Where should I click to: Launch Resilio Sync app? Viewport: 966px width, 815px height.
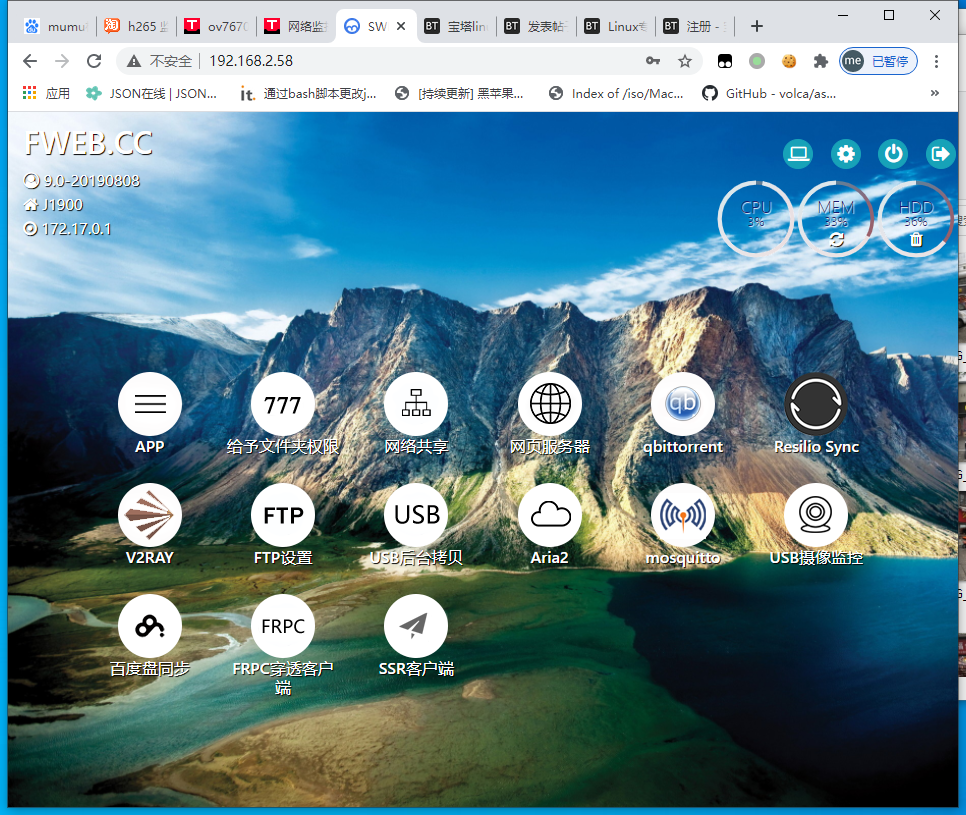click(x=816, y=405)
